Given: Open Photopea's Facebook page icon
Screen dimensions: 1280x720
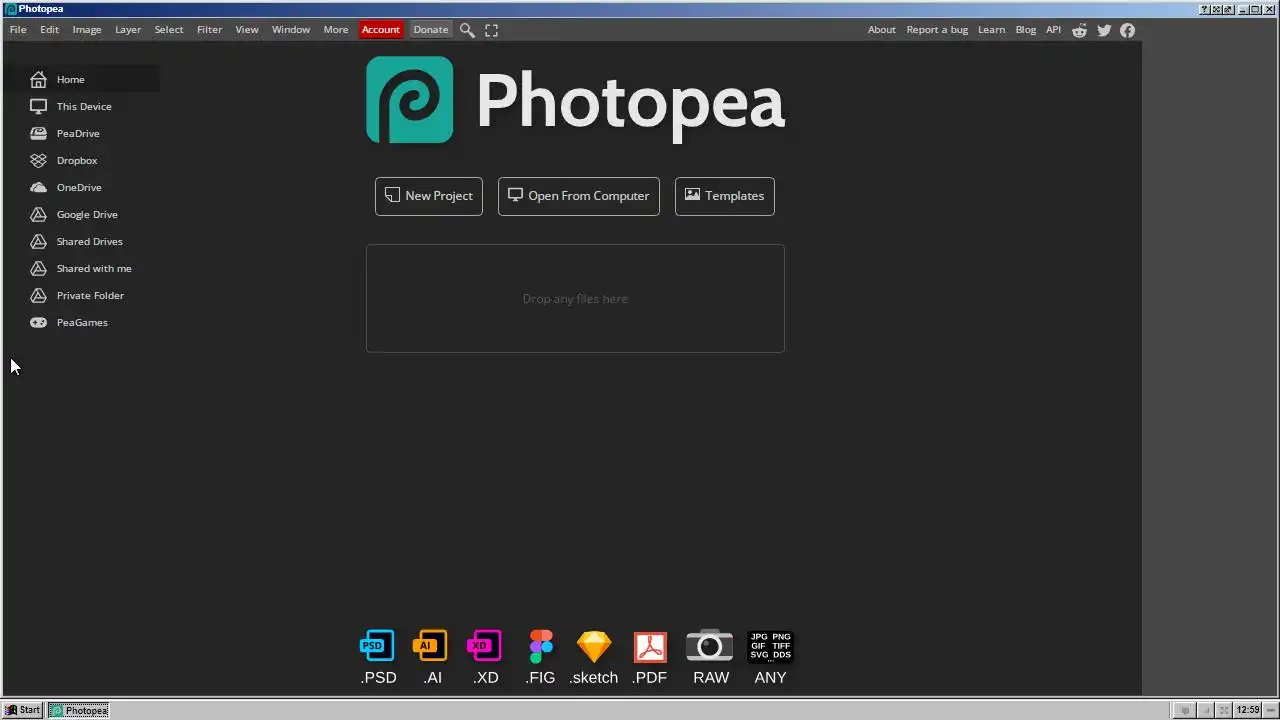Looking at the screenshot, I should tap(1127, 30).
